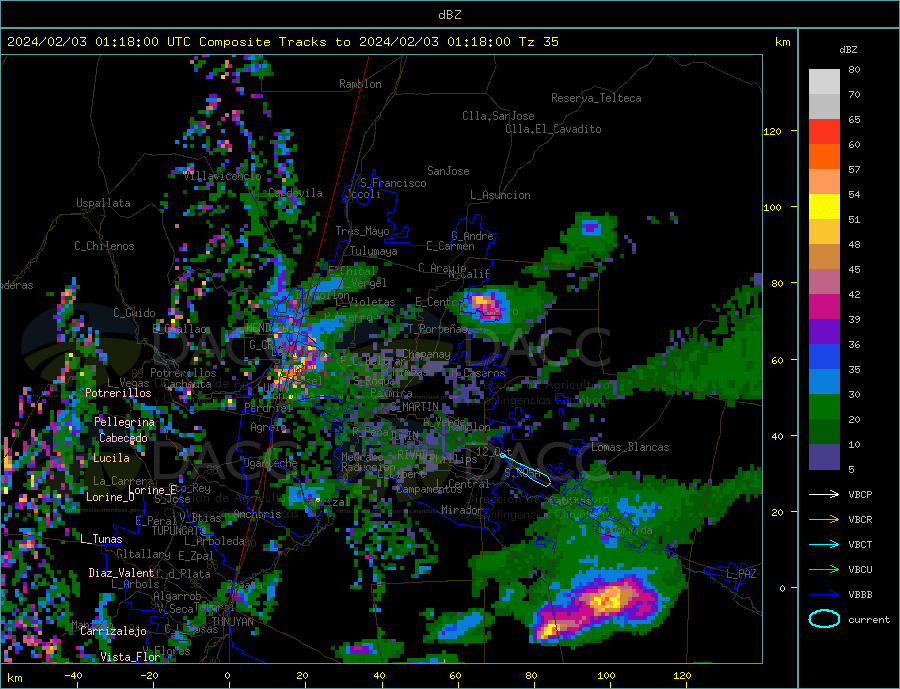This screenshot has width=900, height=689.
Task: Click the 'Lomas_Blancas' map label
Action: tap(630, 447)
